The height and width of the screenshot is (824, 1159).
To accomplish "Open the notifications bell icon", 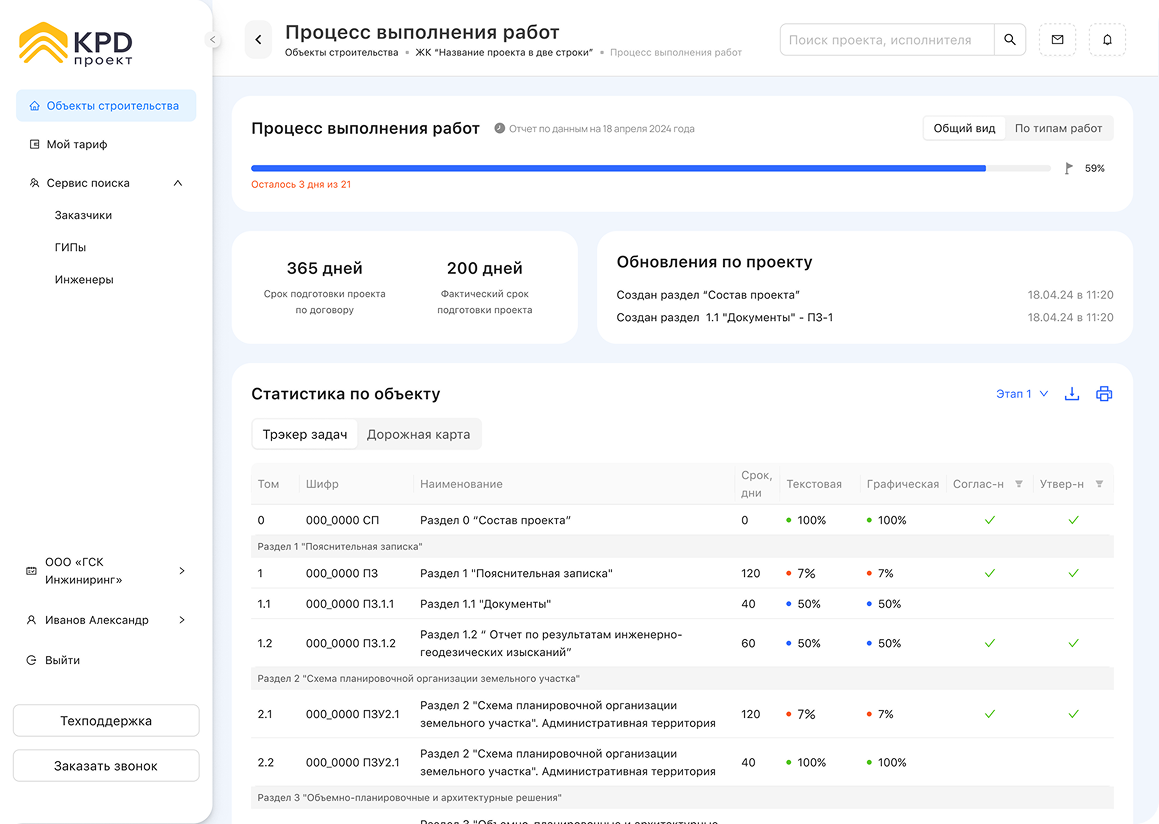I will point(1107,40).
